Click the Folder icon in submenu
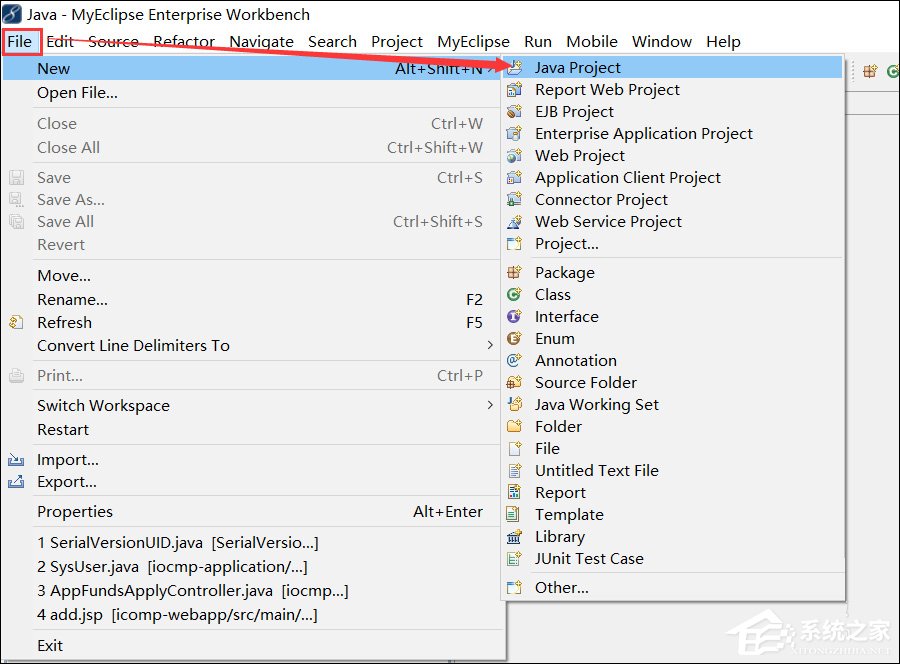900x664 pixels. pyautogui.click(x=514, y=426)
